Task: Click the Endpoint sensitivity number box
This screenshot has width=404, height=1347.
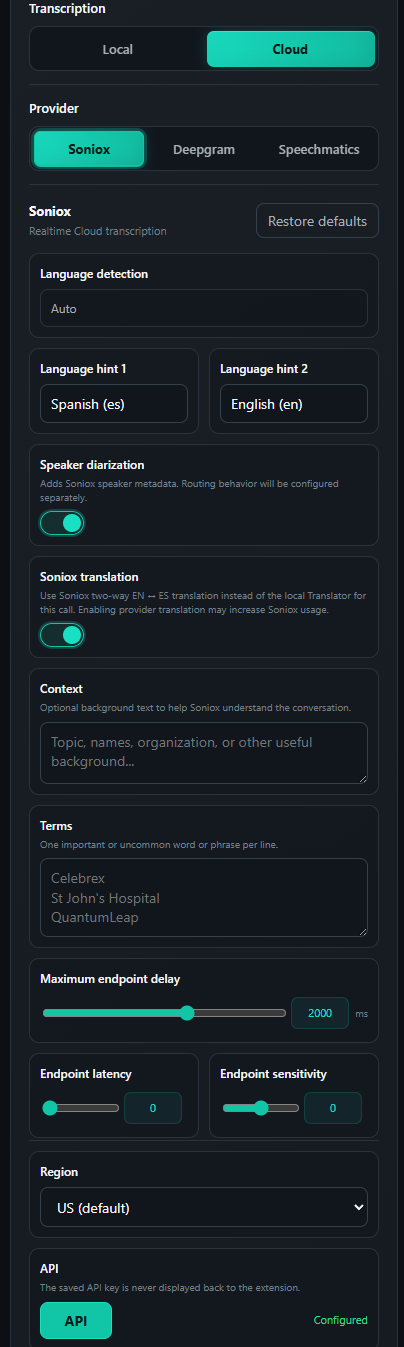Action: coord(333,1108)
